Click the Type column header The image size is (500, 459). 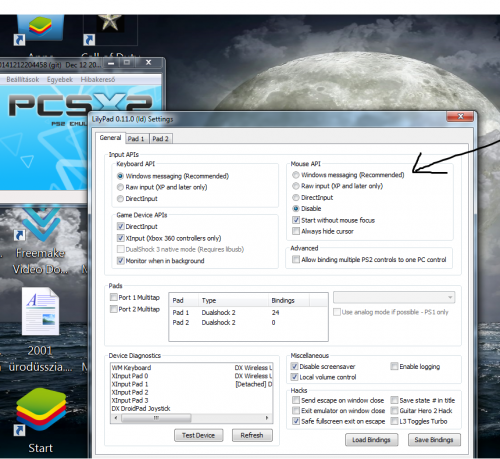[233, 300]
